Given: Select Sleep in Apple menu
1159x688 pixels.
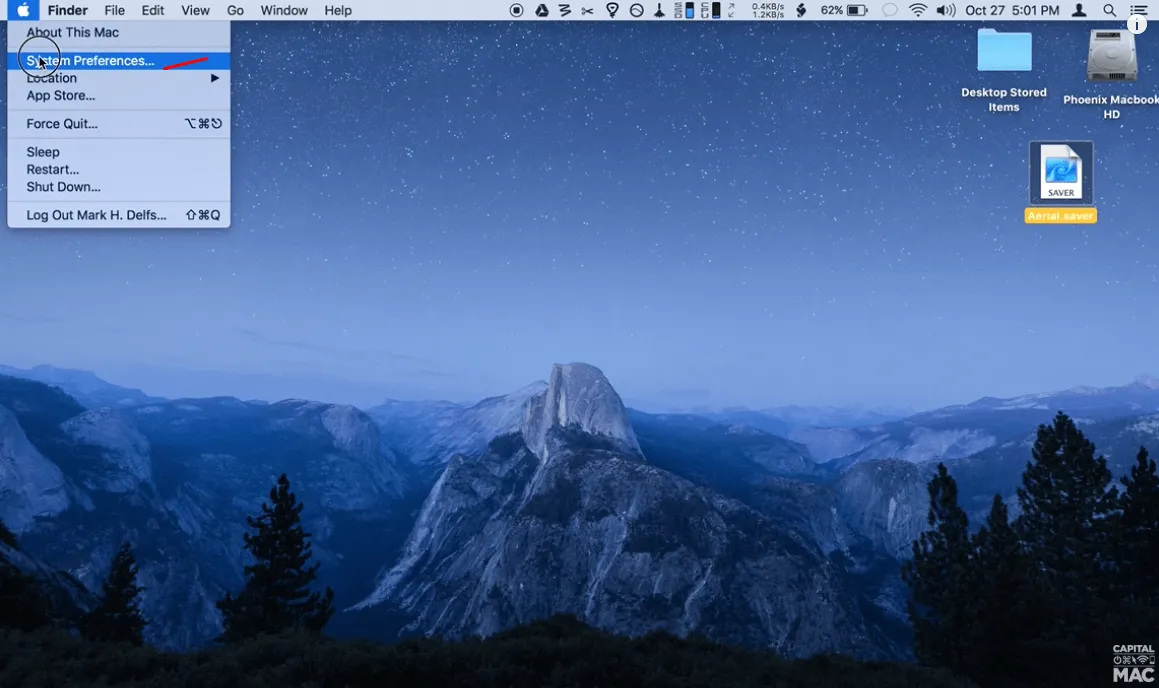Looking at the screenshot, I should click(x=118, y=152).
